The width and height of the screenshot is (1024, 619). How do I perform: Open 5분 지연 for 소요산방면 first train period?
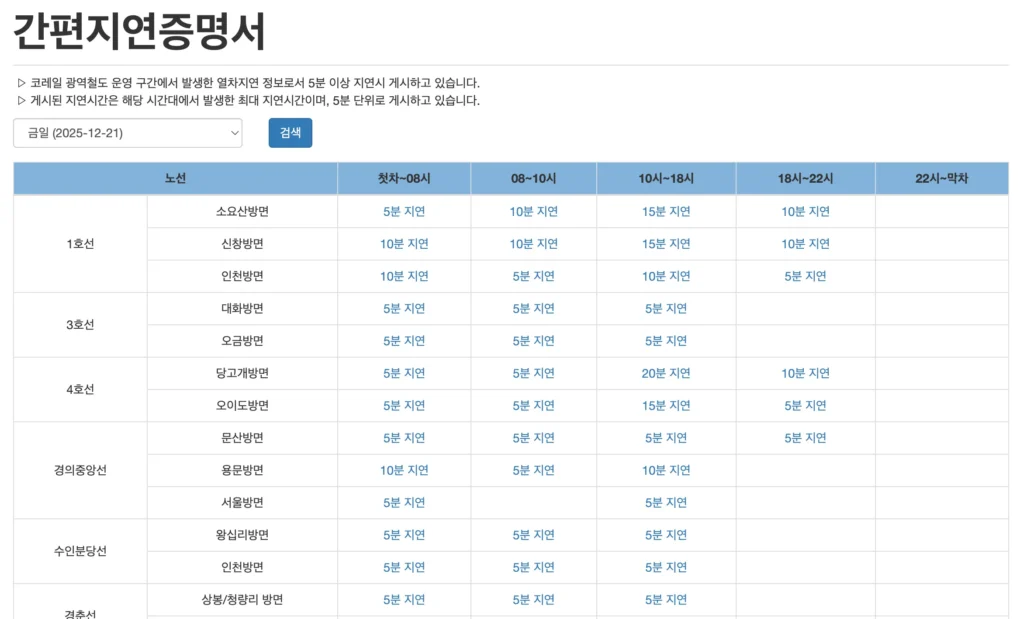pos(403,211)
